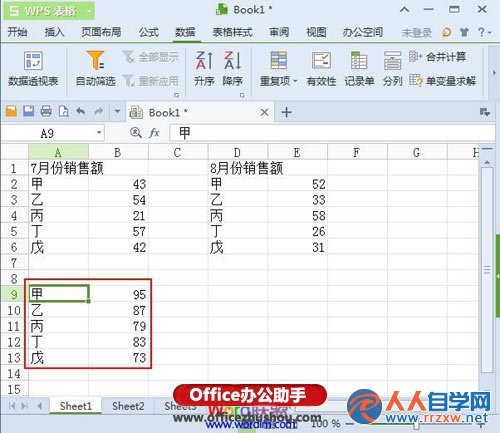This screenshot has height=433, width=500.
Task: Select row 9 header
Action: pyautogui.click(x=14, y=294)
